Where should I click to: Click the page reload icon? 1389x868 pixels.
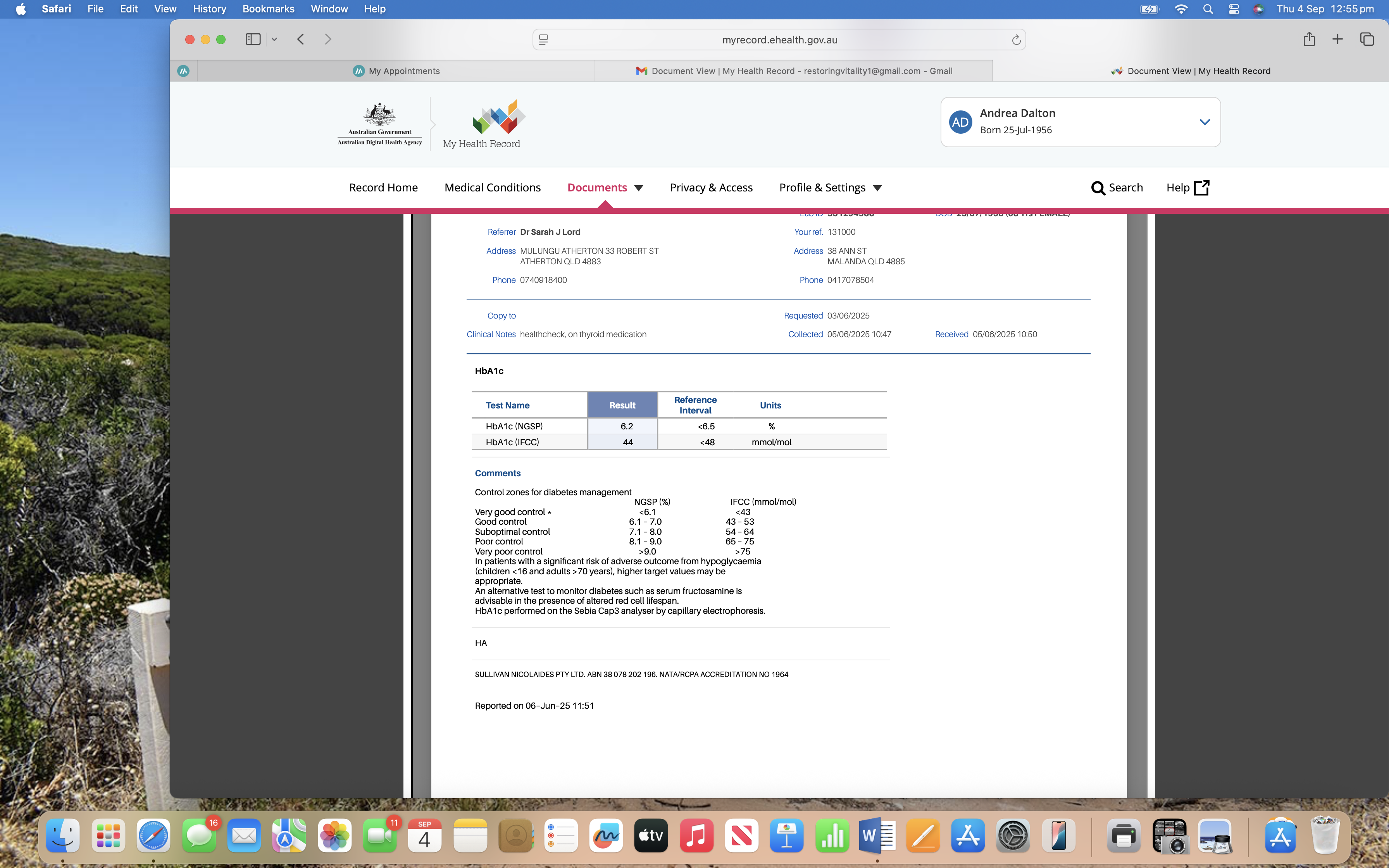pyautogui.click(x=1016, y=40)
